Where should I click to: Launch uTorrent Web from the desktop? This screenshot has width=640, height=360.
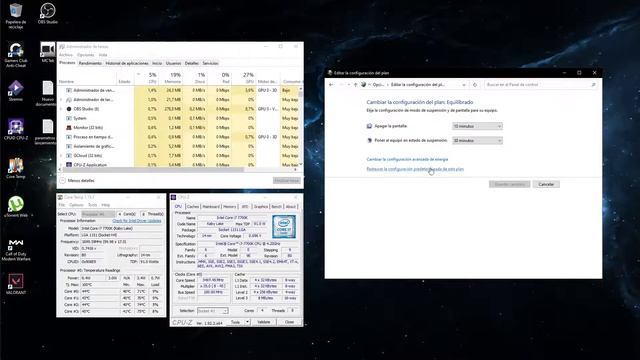(x=16, y=207)
